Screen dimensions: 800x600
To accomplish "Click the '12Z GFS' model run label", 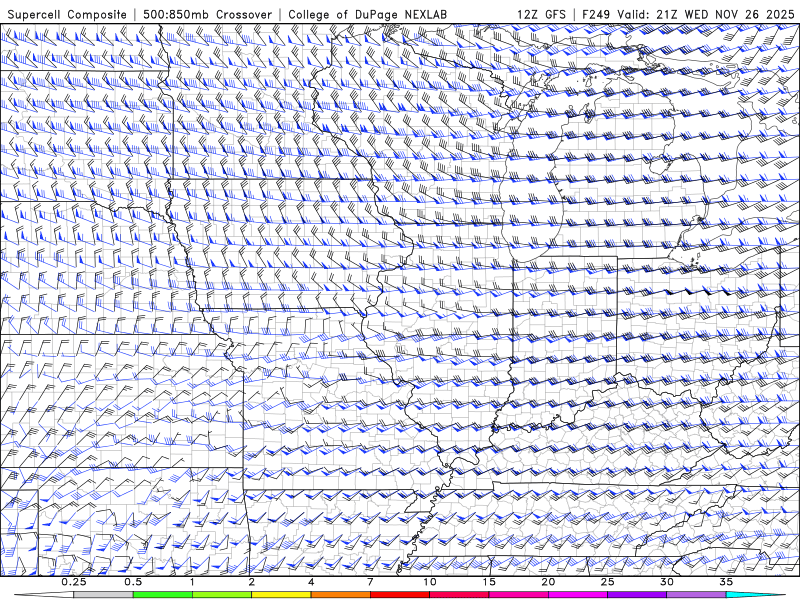I will (541, 14).
